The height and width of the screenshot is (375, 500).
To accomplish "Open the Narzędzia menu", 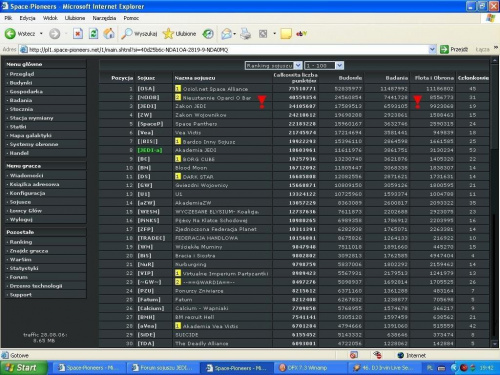I will (104, 18).
